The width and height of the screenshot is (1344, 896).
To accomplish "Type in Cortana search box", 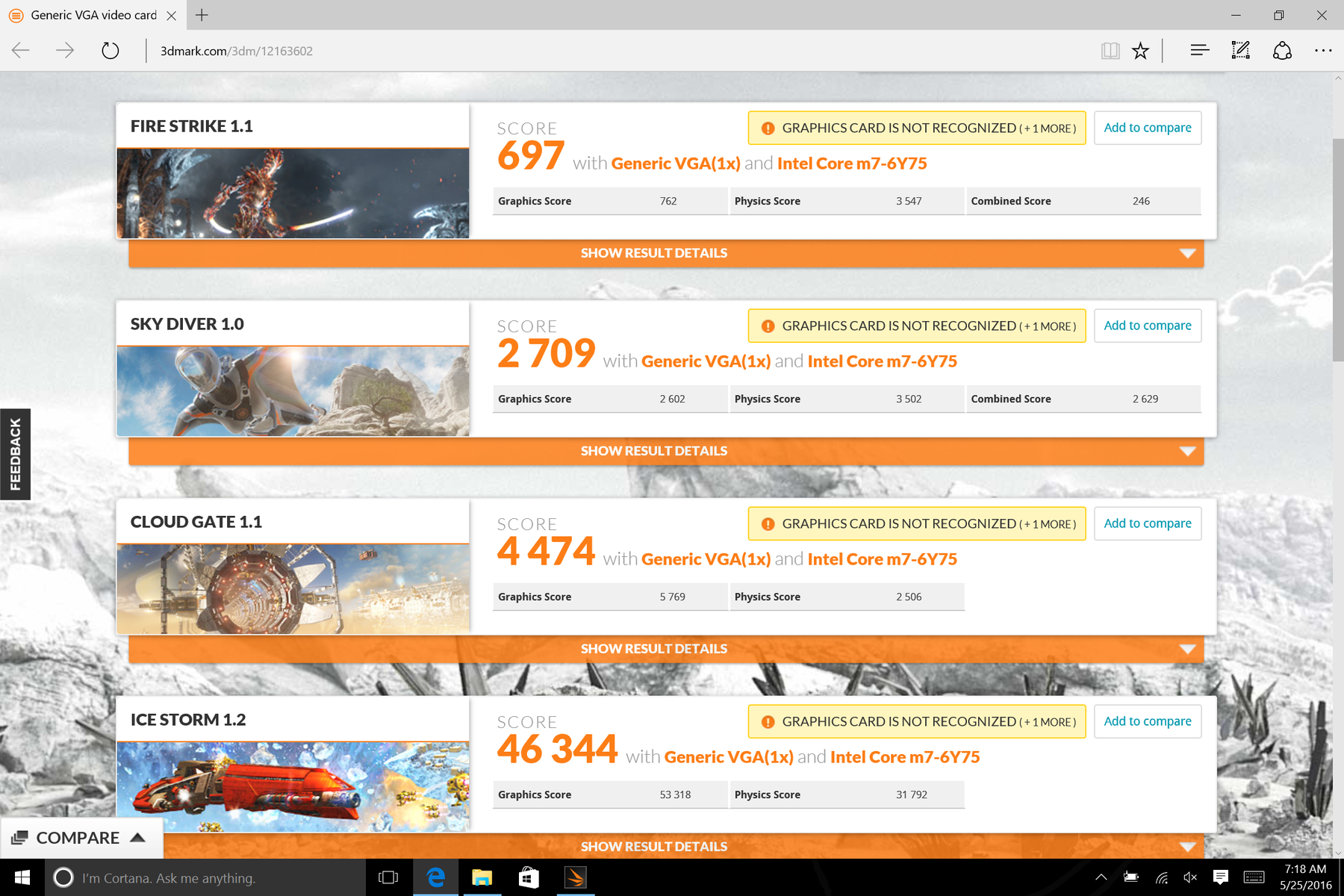I will click(206, 877).
